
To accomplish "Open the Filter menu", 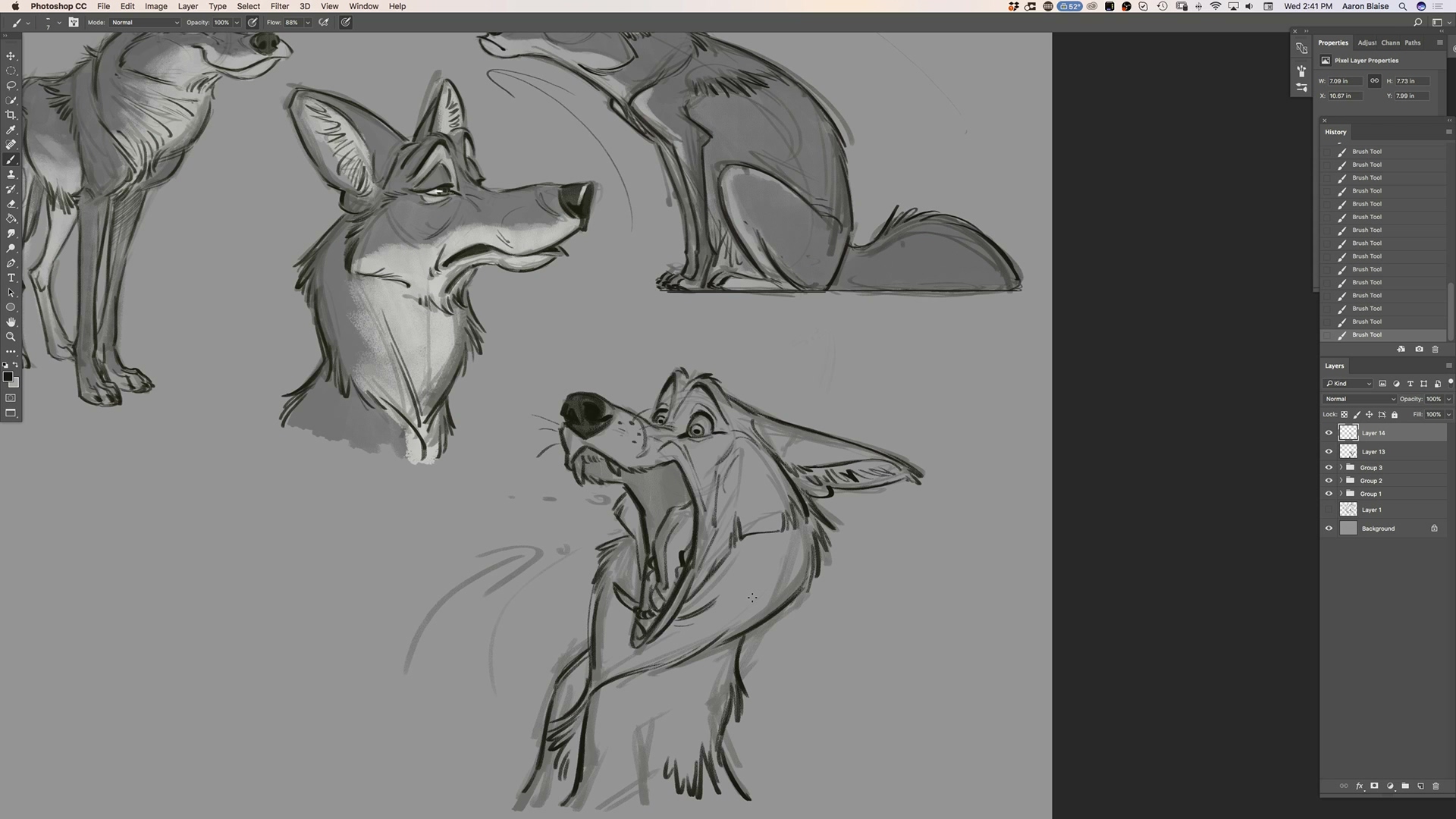I will (279, 6).
